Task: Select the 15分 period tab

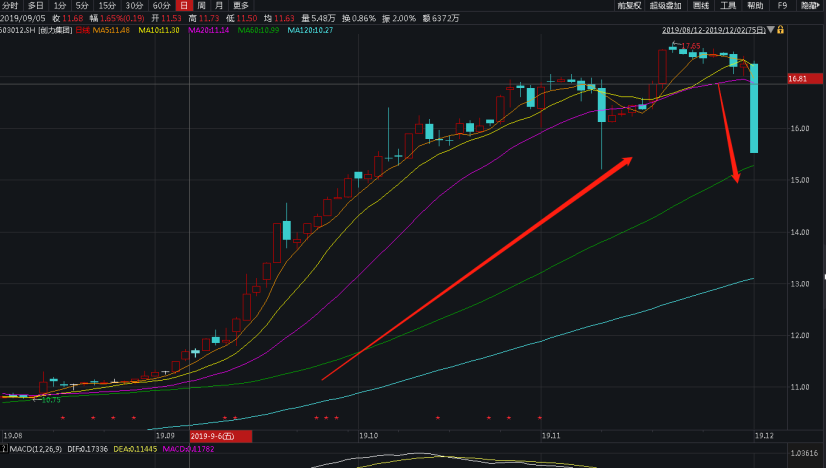Action: pyautogui.click(x=106, y=5)
